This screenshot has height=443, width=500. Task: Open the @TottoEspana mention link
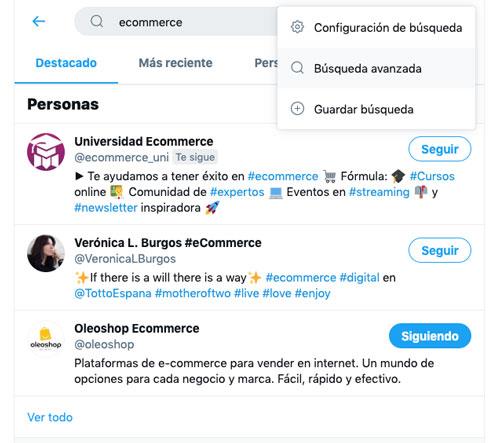point(113,293)
